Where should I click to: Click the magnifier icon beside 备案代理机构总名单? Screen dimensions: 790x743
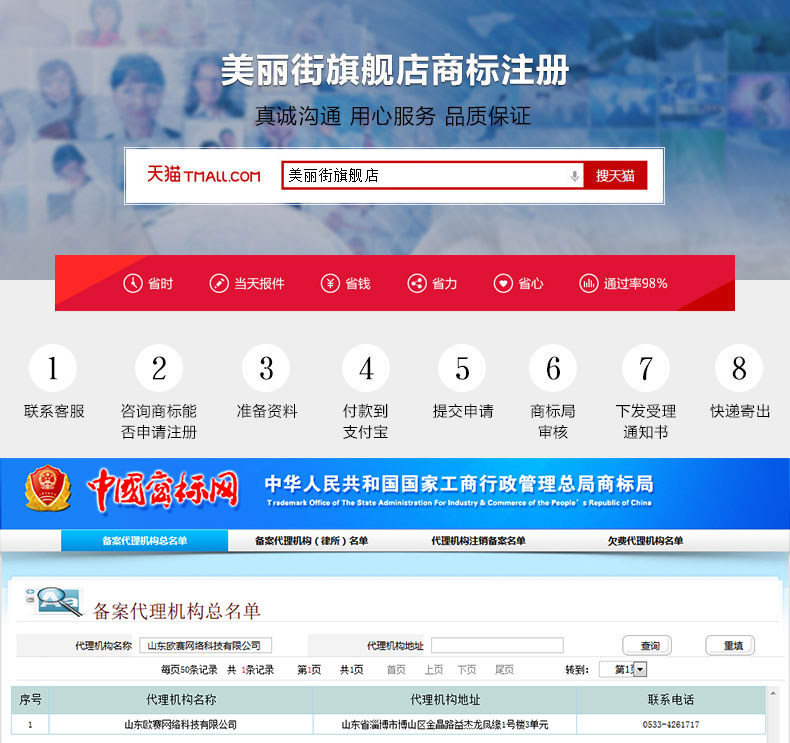click(54, 601)
